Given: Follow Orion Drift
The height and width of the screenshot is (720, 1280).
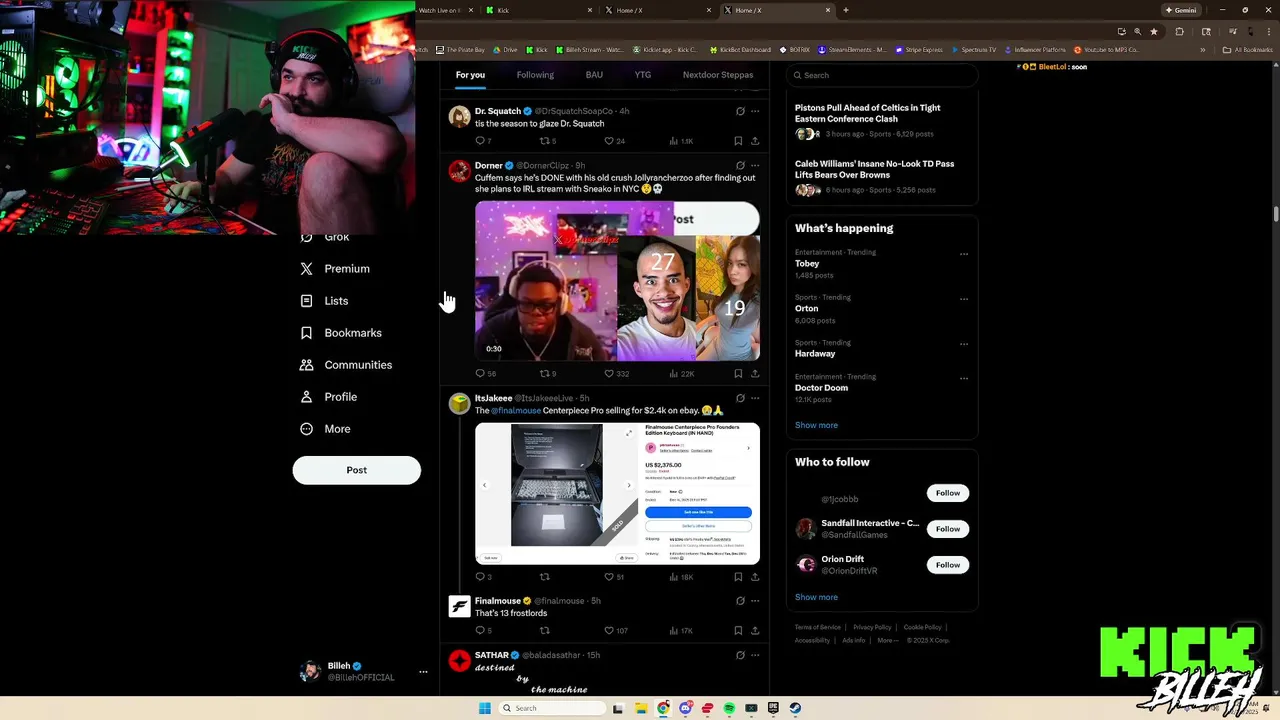Looking at the screenshot, I should 948,565.
